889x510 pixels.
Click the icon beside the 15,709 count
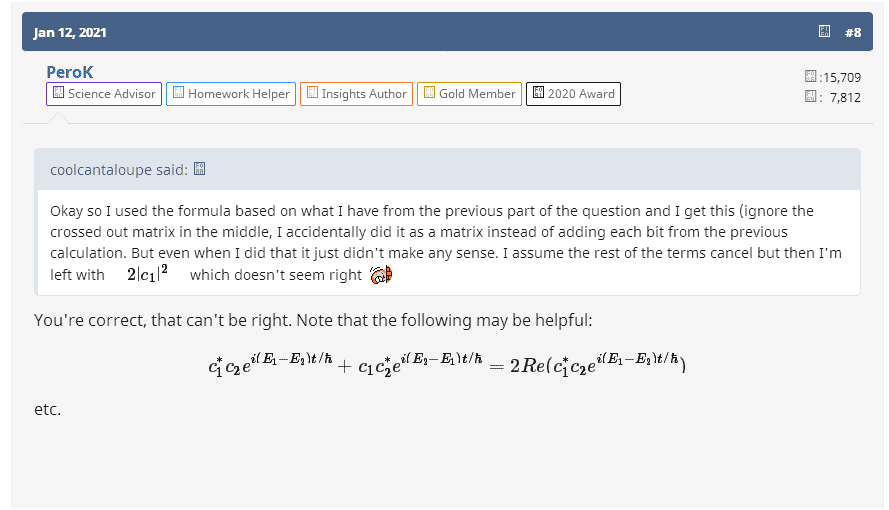(811, 76)
